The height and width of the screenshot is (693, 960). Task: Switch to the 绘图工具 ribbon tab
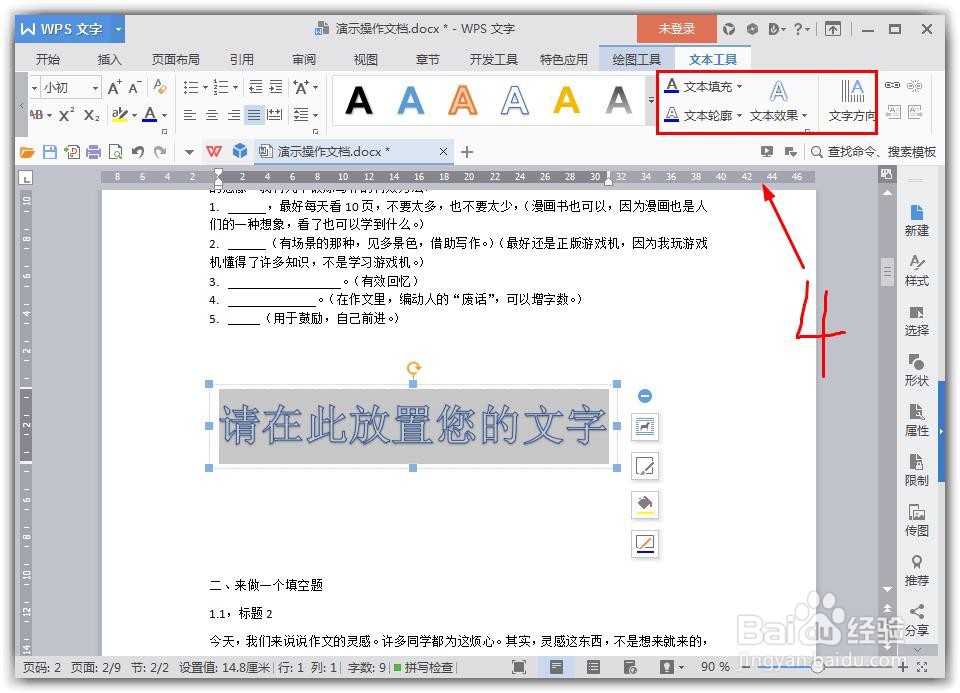(636, 59)
